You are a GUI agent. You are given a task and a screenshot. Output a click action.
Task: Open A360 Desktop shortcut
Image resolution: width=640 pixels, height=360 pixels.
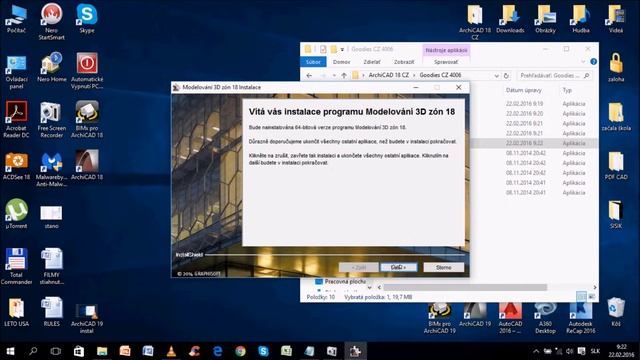point(545,318)
